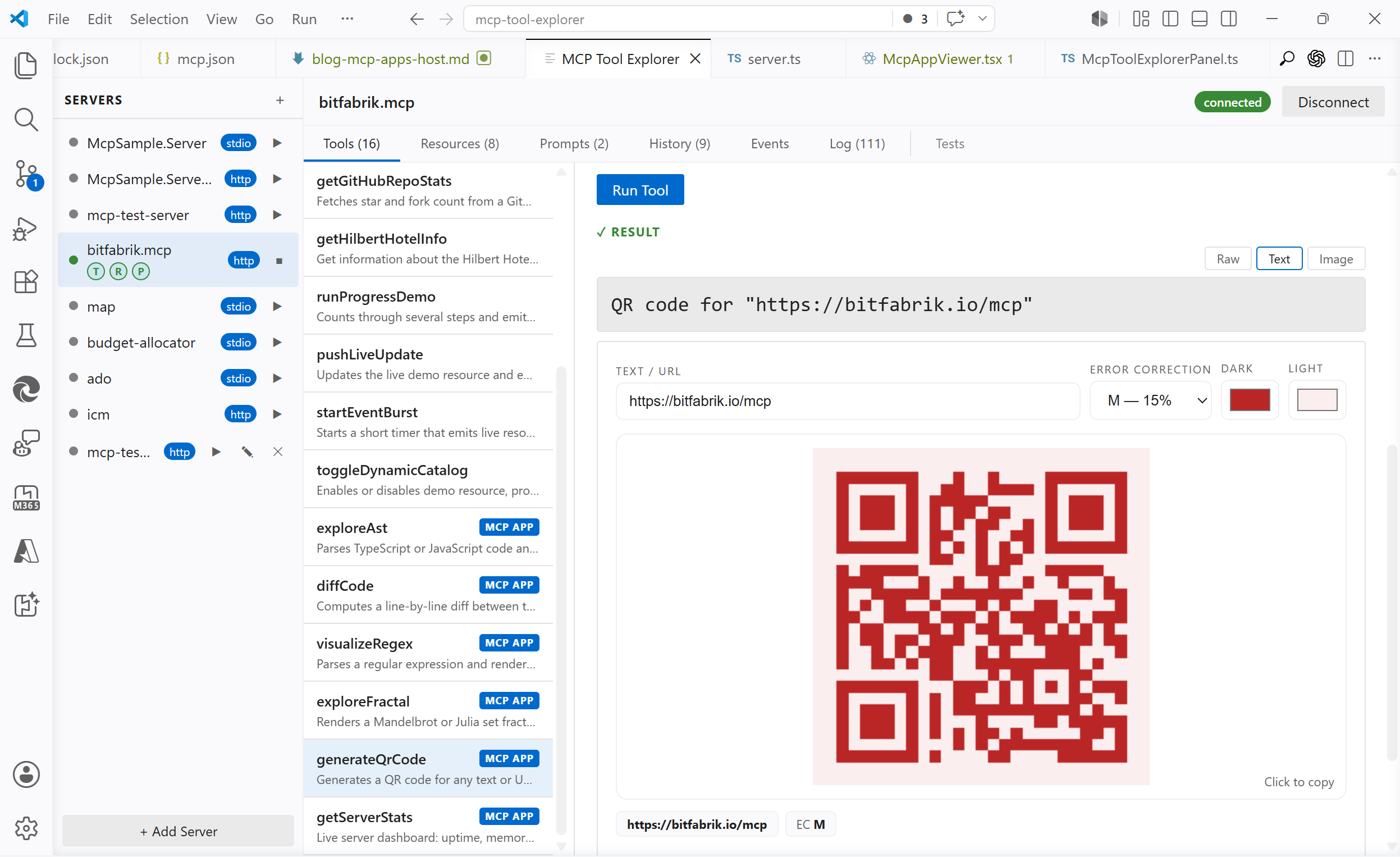Open the Search view in activity bar
The image size is (1400, 857).
[x=26, y=120]
